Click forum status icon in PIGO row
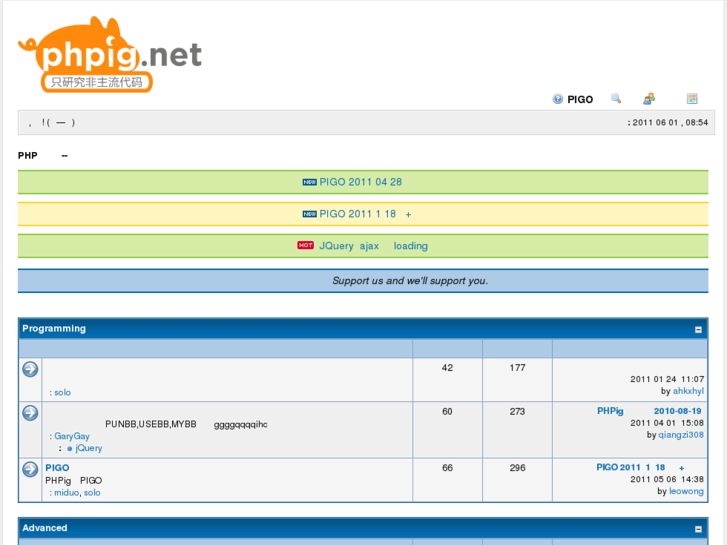 point(30,469)
